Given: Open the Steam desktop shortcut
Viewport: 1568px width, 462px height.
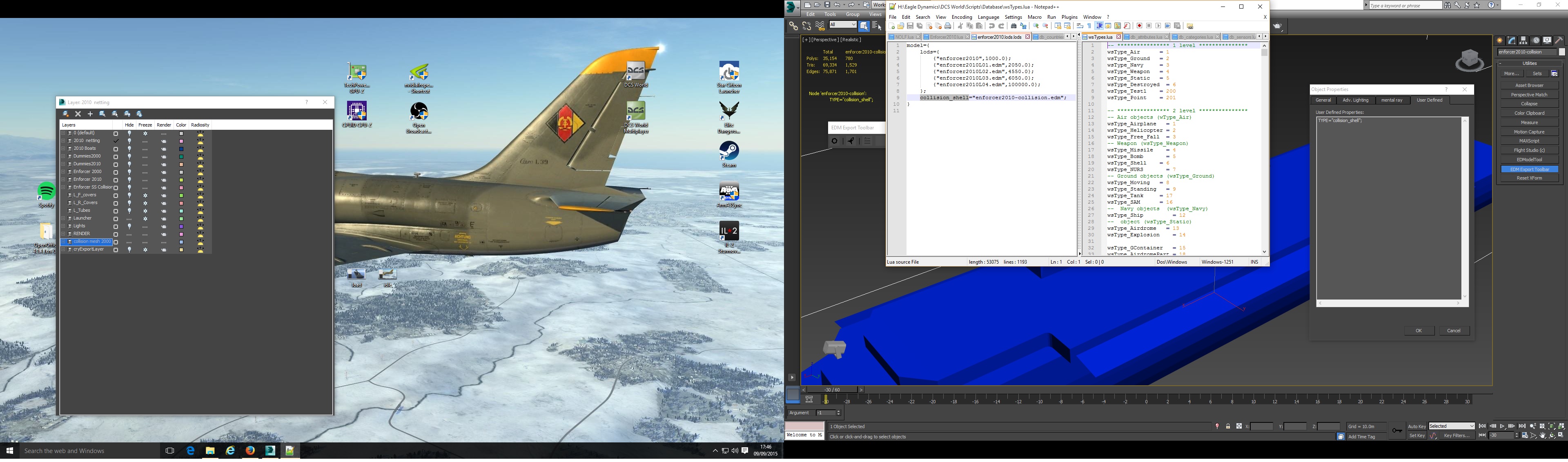Looking at the screenshot, I should pyautogui.click(x=729, y=155).
